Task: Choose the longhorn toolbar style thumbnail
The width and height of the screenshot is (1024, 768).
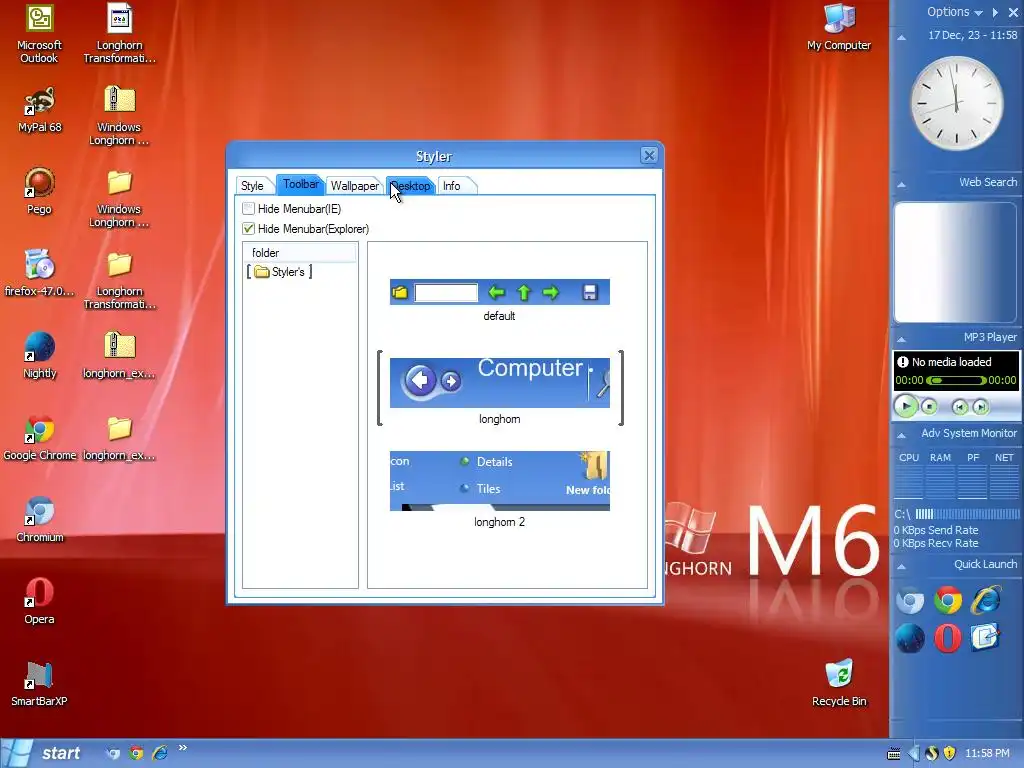Action: click(x=500, y=383)
